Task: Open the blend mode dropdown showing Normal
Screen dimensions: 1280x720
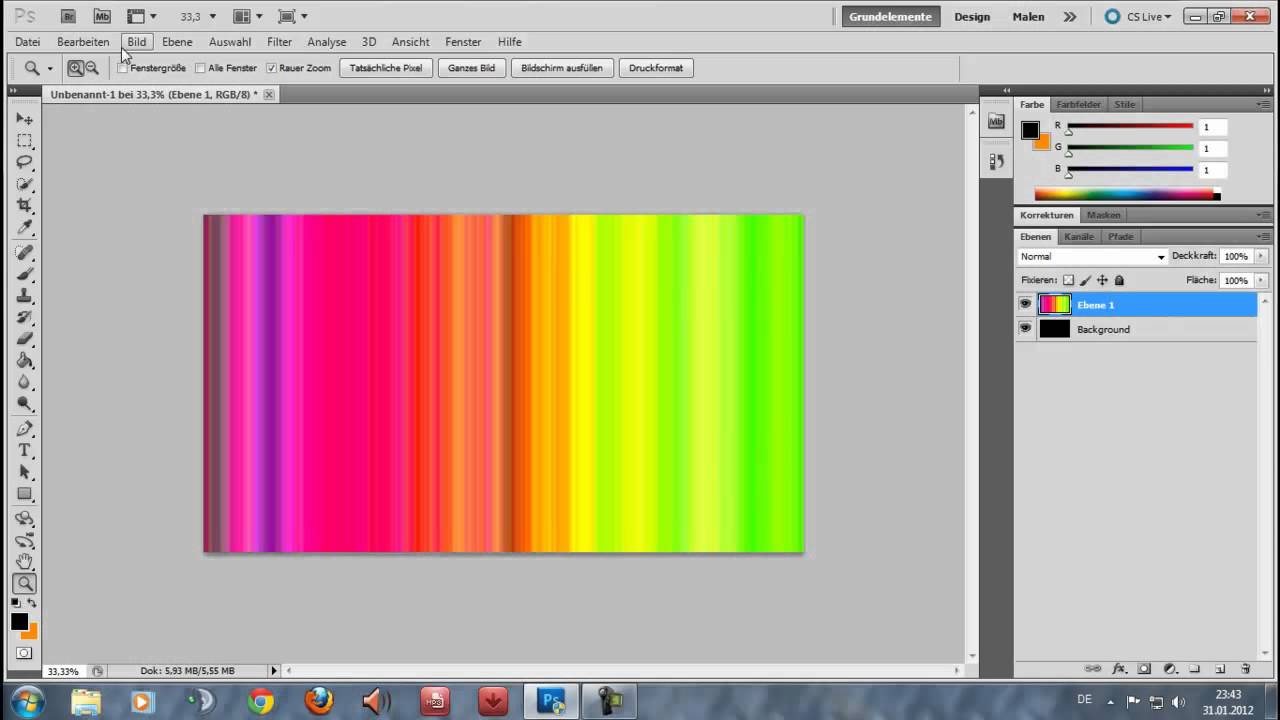Action: (x=1092, y=257)
